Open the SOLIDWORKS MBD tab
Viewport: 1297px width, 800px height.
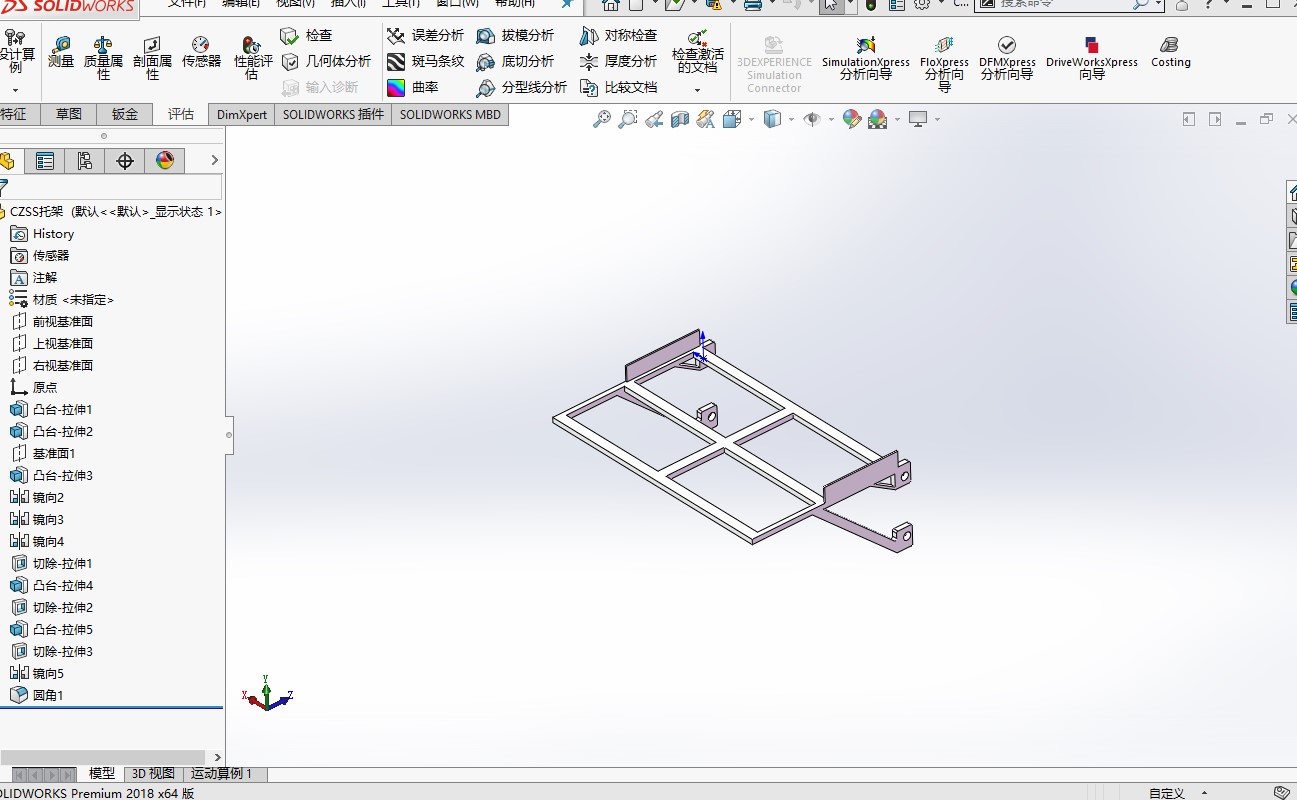pos(450,114)
